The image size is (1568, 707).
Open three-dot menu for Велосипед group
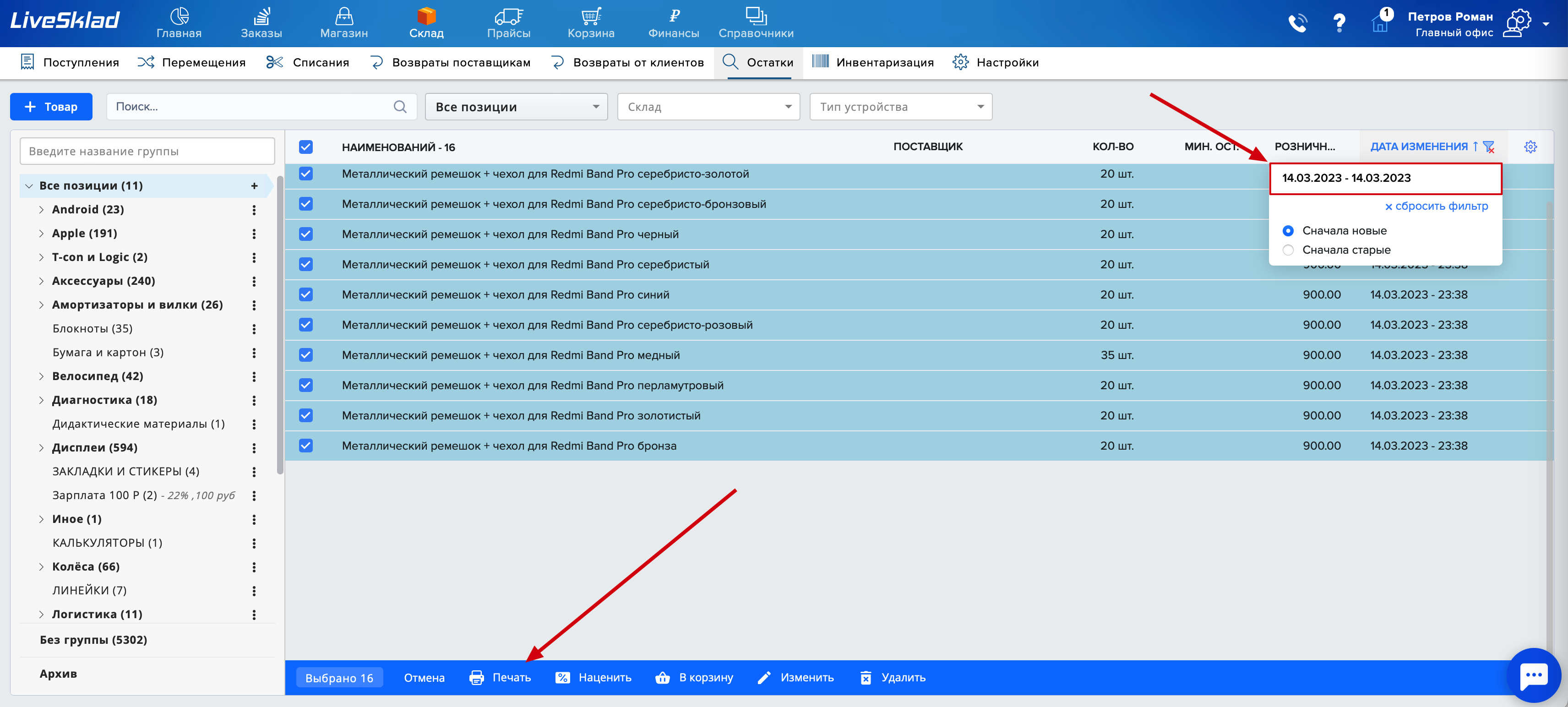click(254, 376)
